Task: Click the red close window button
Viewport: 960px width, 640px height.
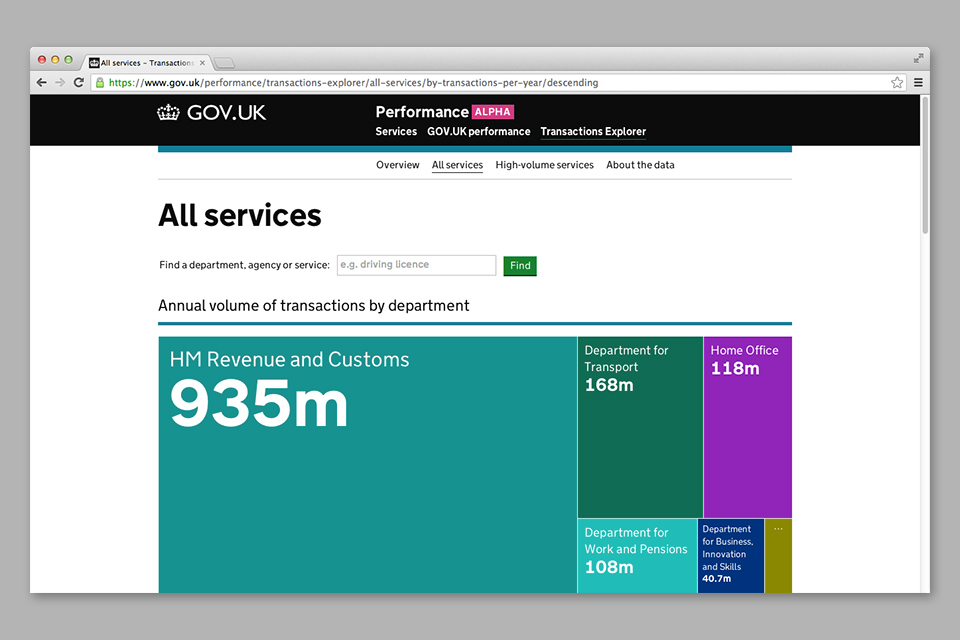Action: click(x=42, y=59)
